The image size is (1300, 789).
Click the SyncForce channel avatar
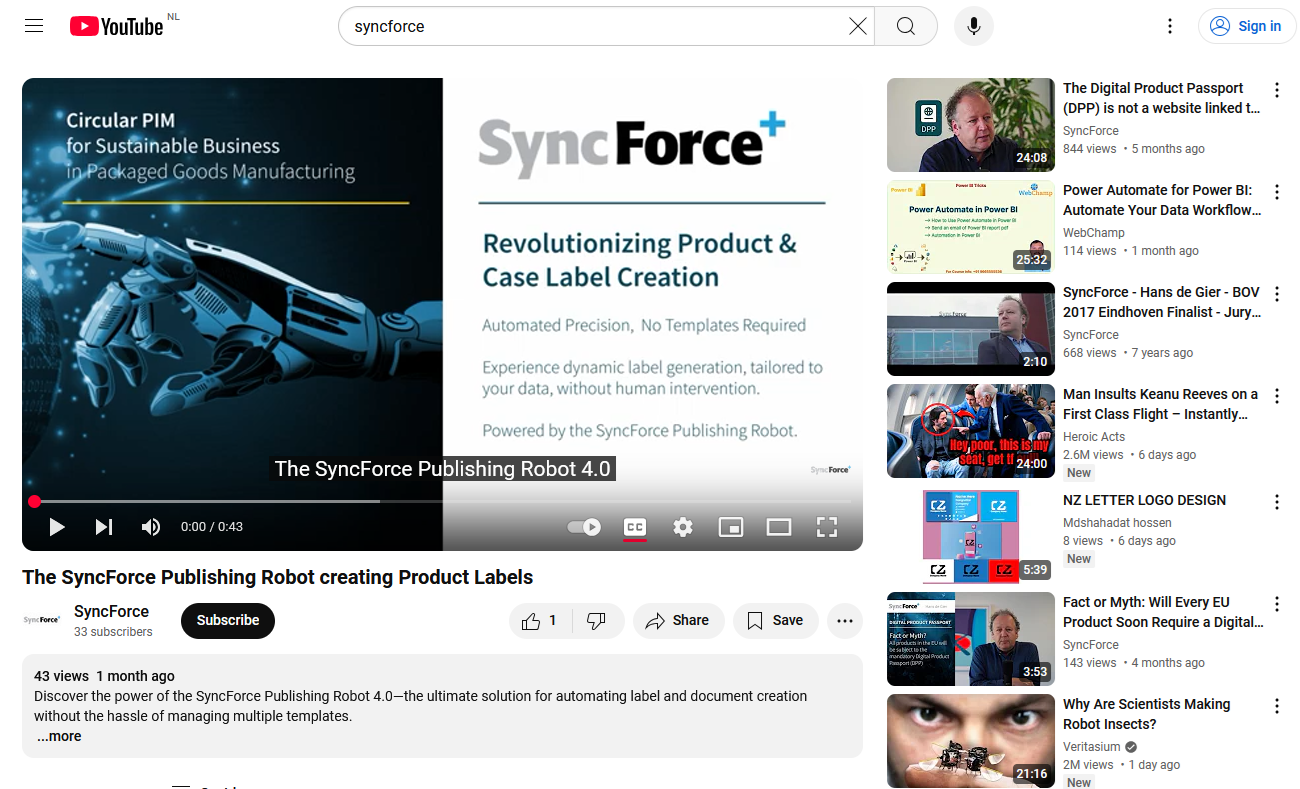point(42,620)
